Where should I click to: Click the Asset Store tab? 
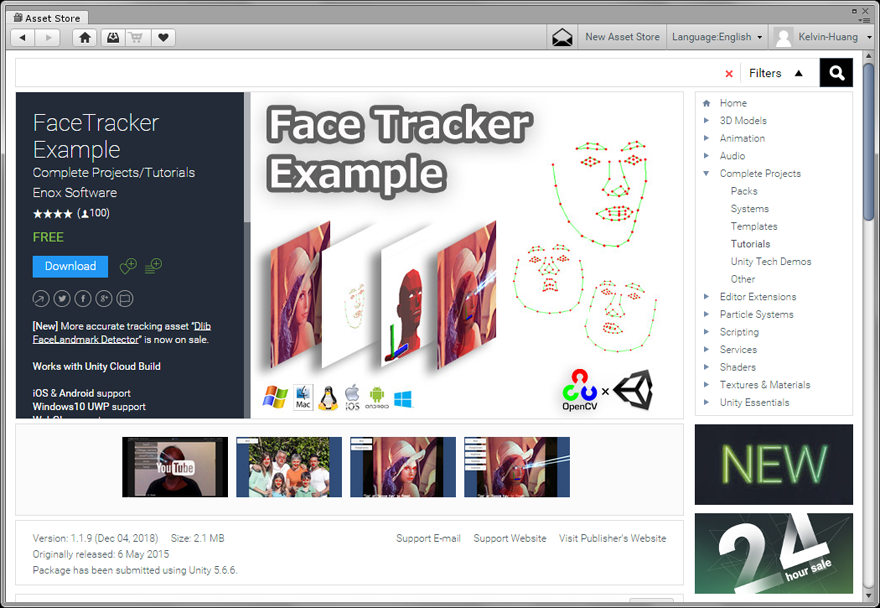[47, 18]
